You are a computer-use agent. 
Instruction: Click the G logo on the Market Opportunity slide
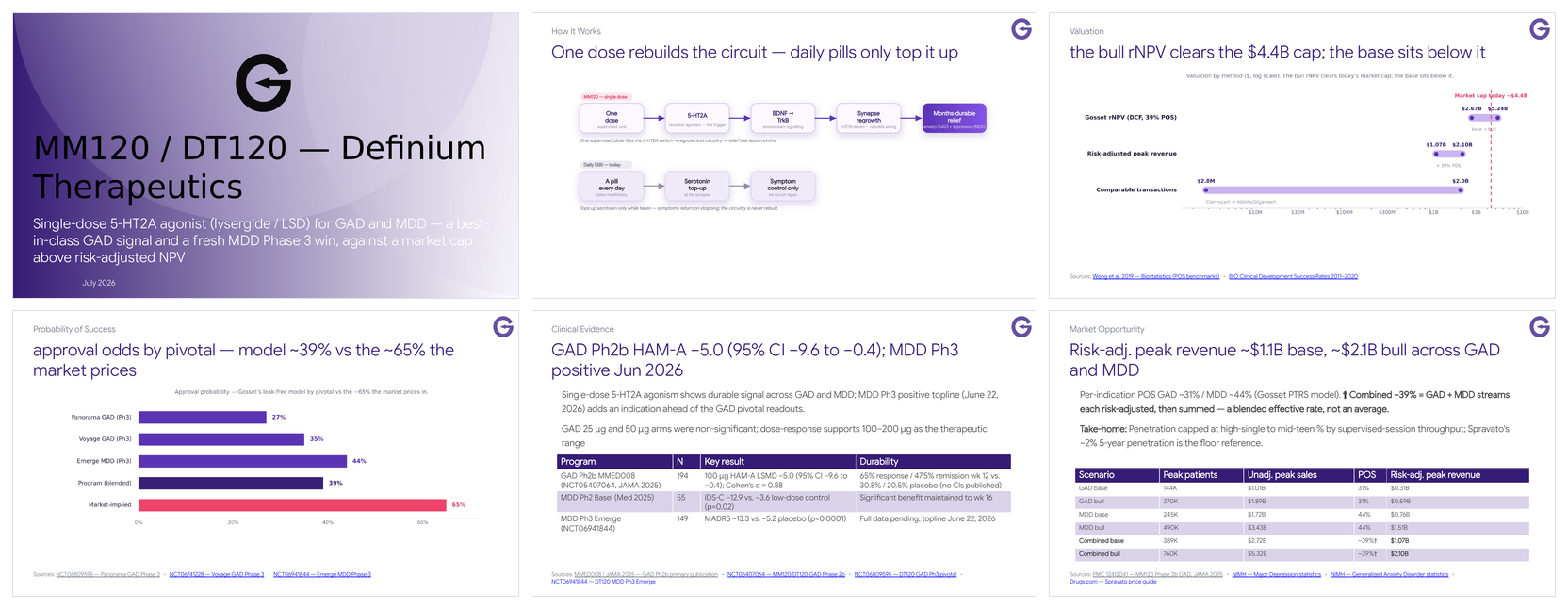[1540, 327]
